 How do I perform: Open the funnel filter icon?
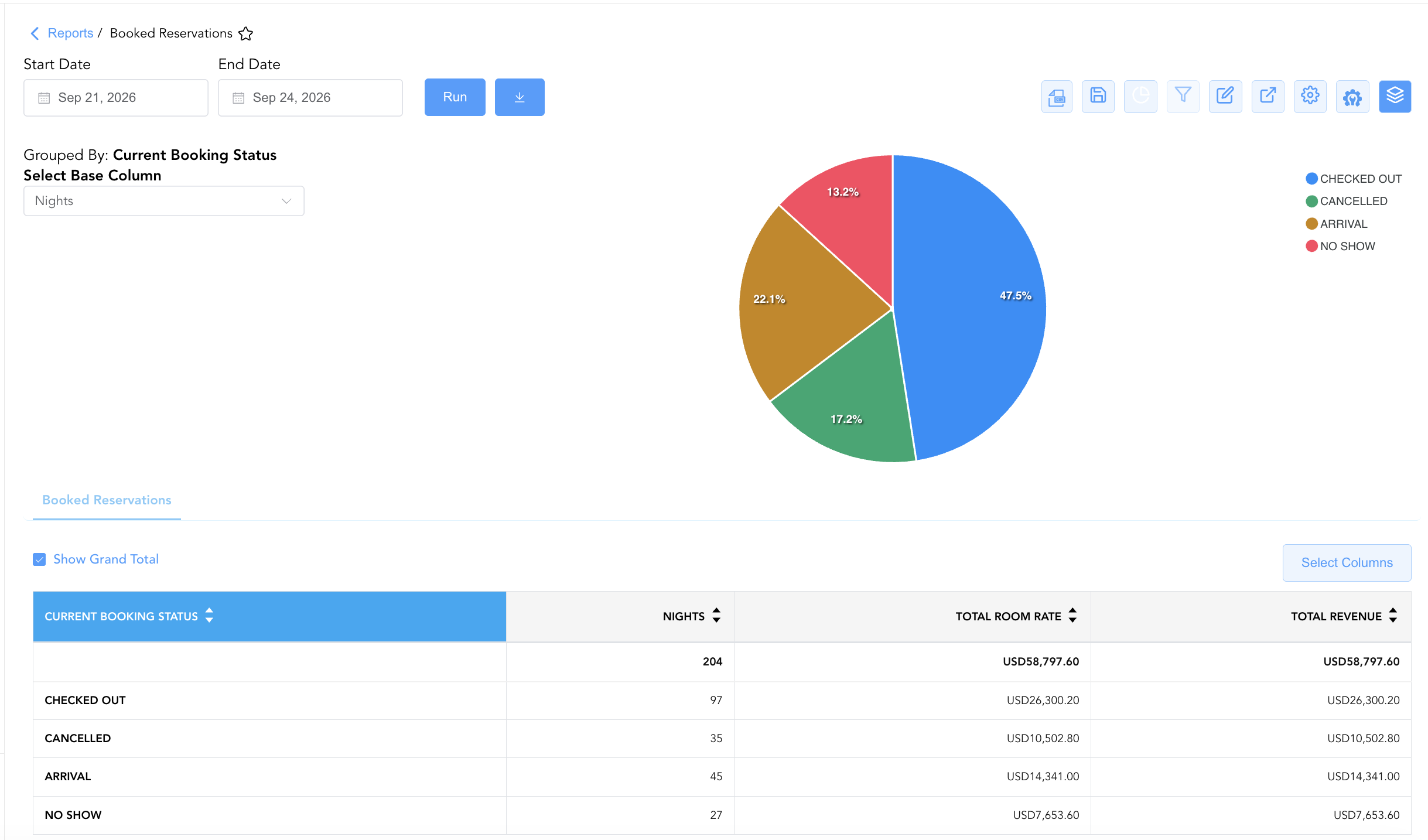click(1183, 97)
